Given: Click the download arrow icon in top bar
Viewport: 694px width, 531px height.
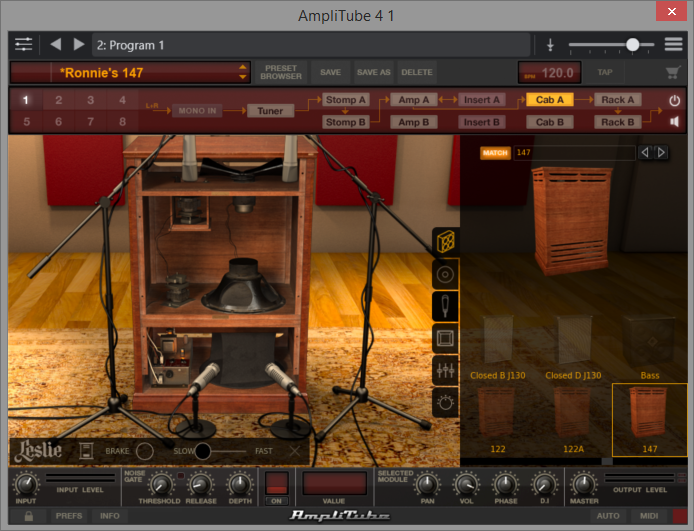Looking at the screenshot, I should [550, 45].
